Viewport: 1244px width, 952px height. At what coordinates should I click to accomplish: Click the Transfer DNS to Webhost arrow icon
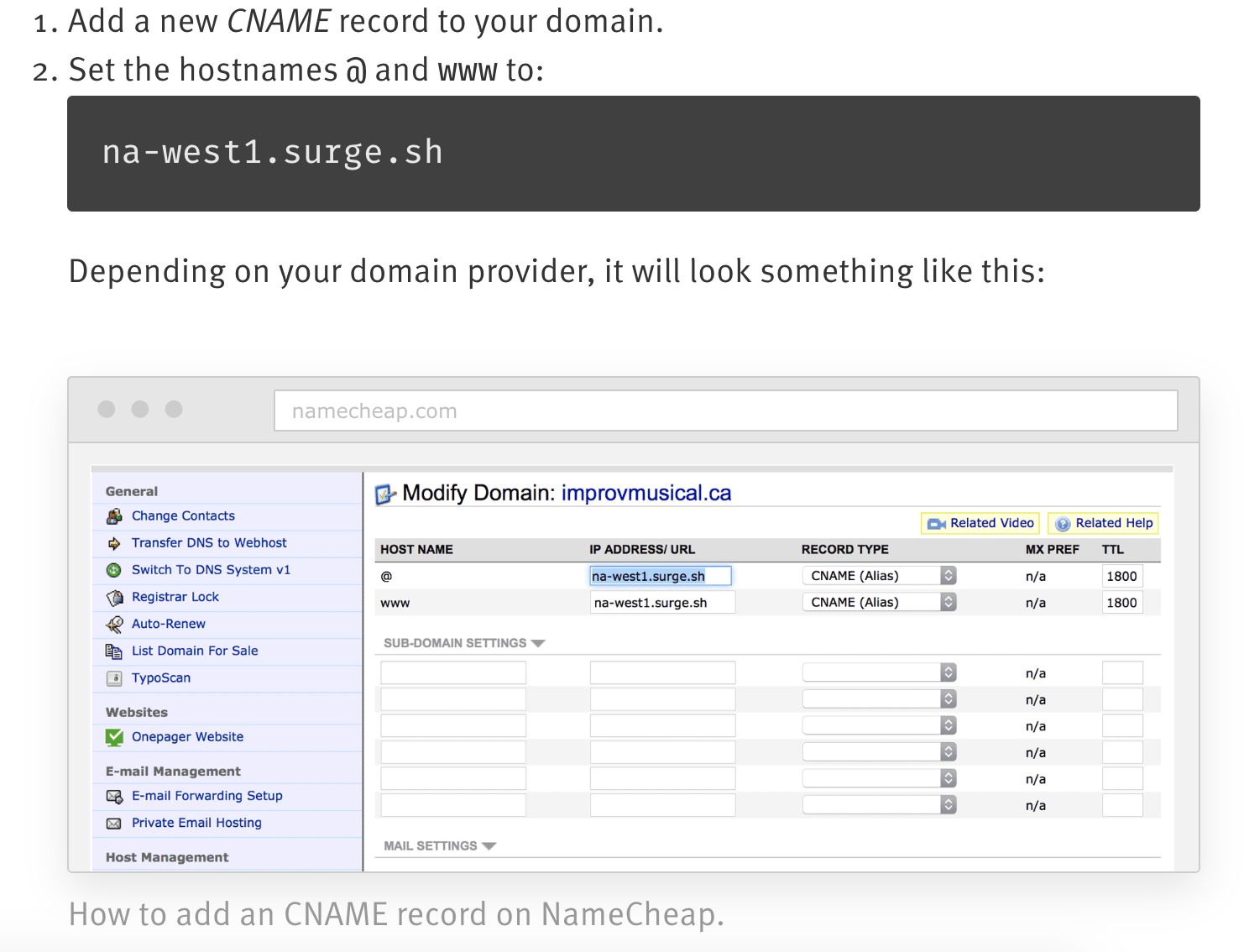[x=114, y=543]
